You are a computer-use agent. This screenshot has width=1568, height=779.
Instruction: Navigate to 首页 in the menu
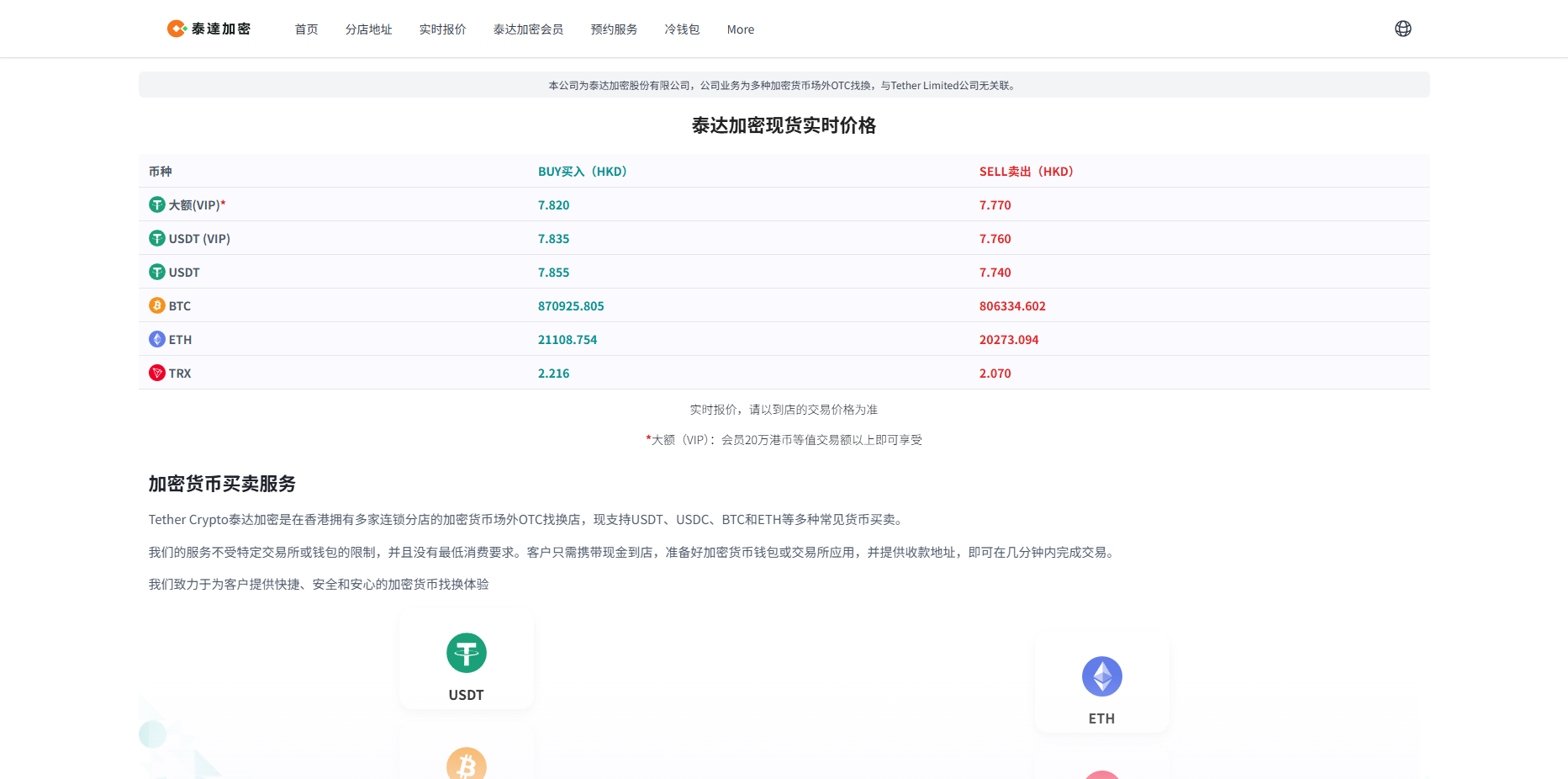click(306, 29)
